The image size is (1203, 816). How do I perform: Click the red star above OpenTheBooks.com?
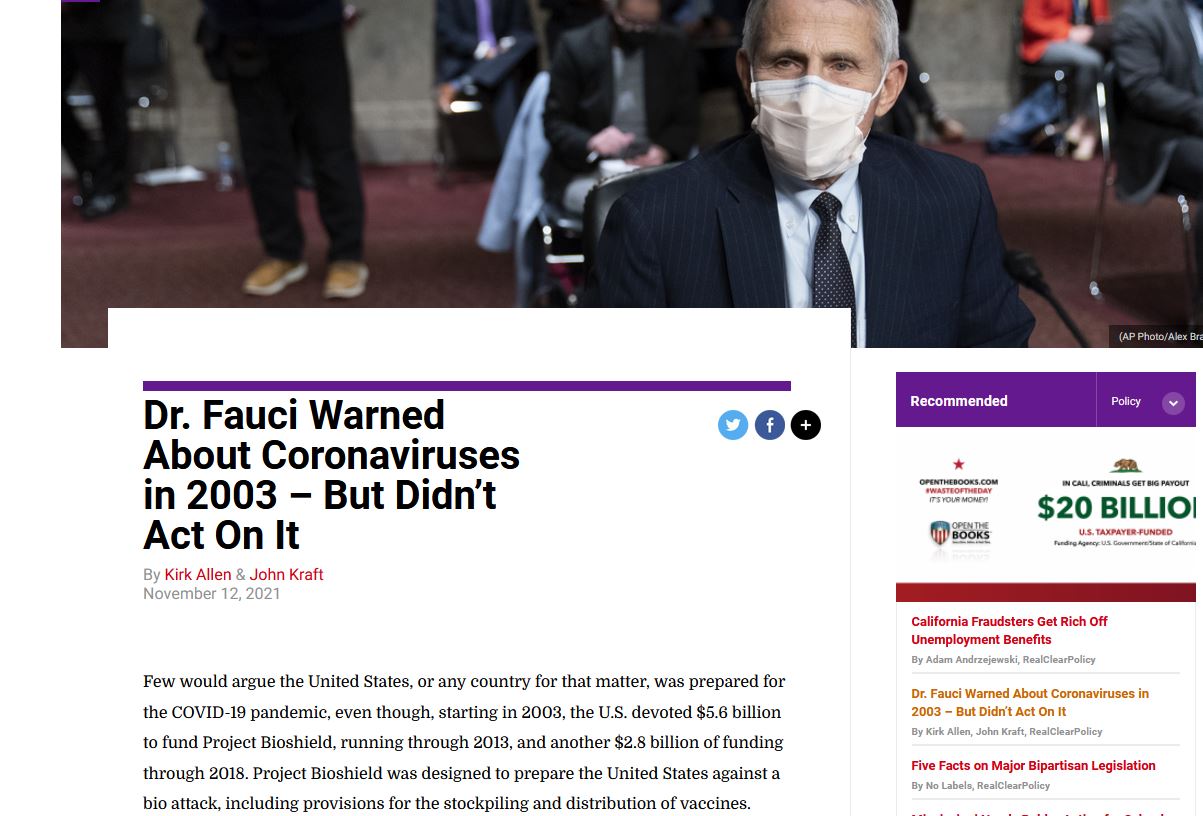point(958,464)
